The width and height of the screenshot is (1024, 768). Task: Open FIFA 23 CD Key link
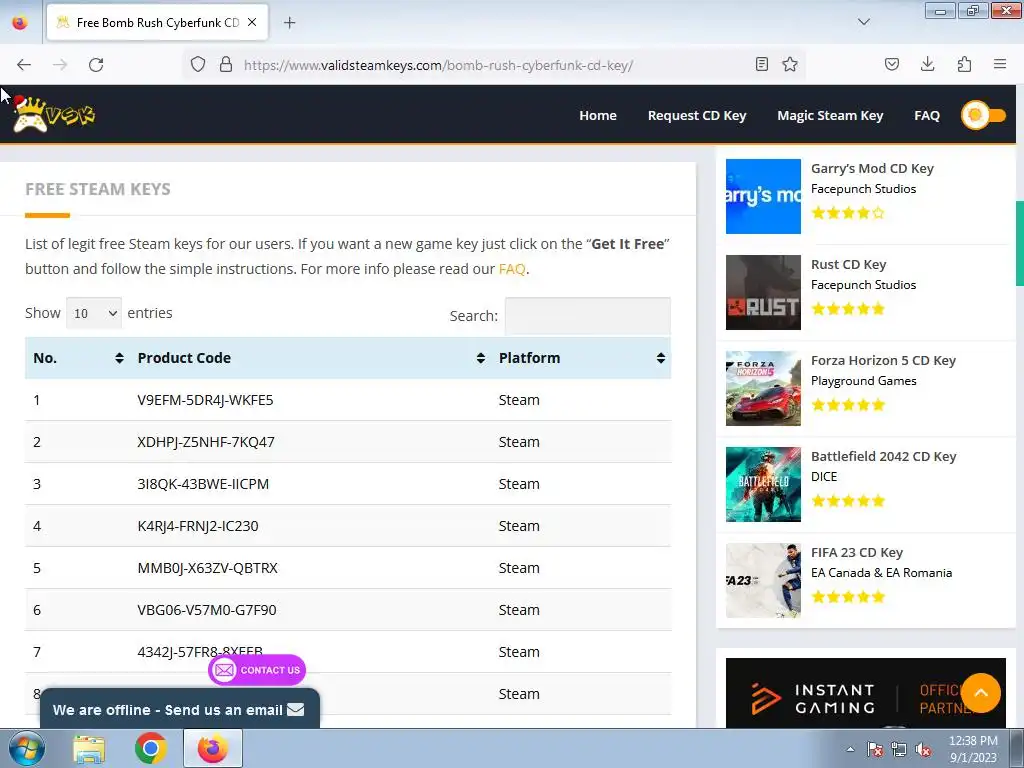tap(856, 552)
